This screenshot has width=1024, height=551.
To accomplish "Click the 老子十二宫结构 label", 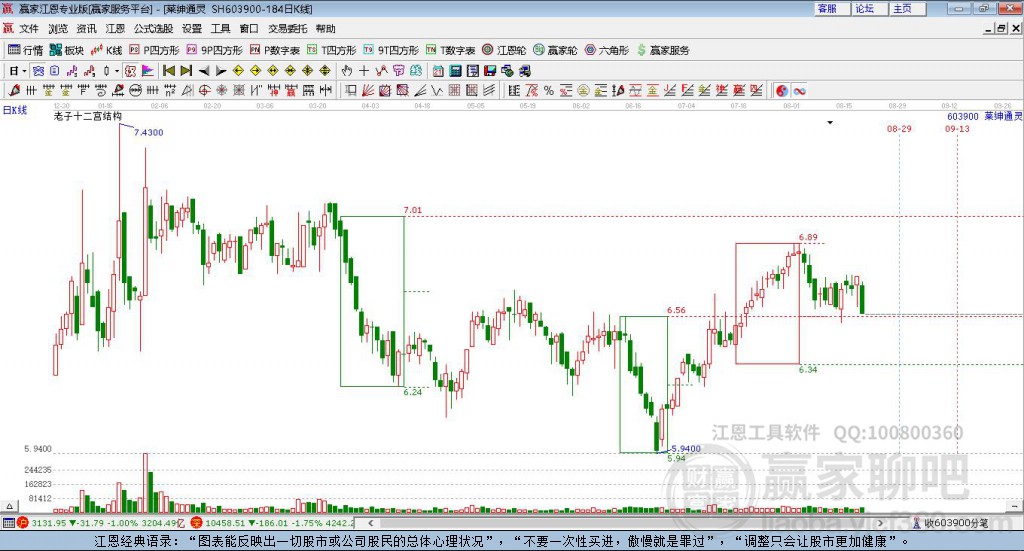I will [x=88, y=116].
